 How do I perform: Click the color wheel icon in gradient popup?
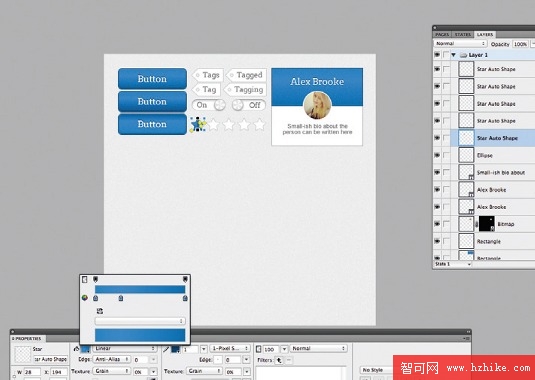point(85,298)
